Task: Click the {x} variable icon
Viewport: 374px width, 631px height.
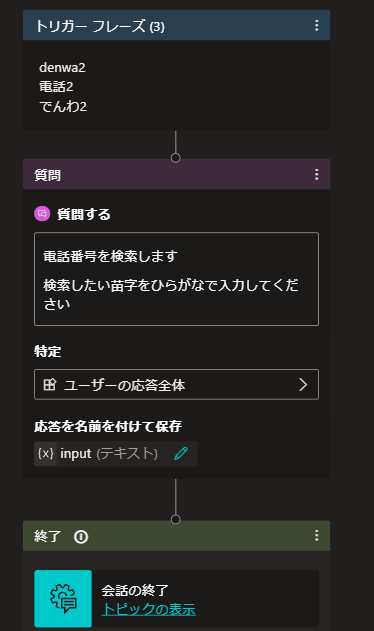Action: (x=45, y=454)
